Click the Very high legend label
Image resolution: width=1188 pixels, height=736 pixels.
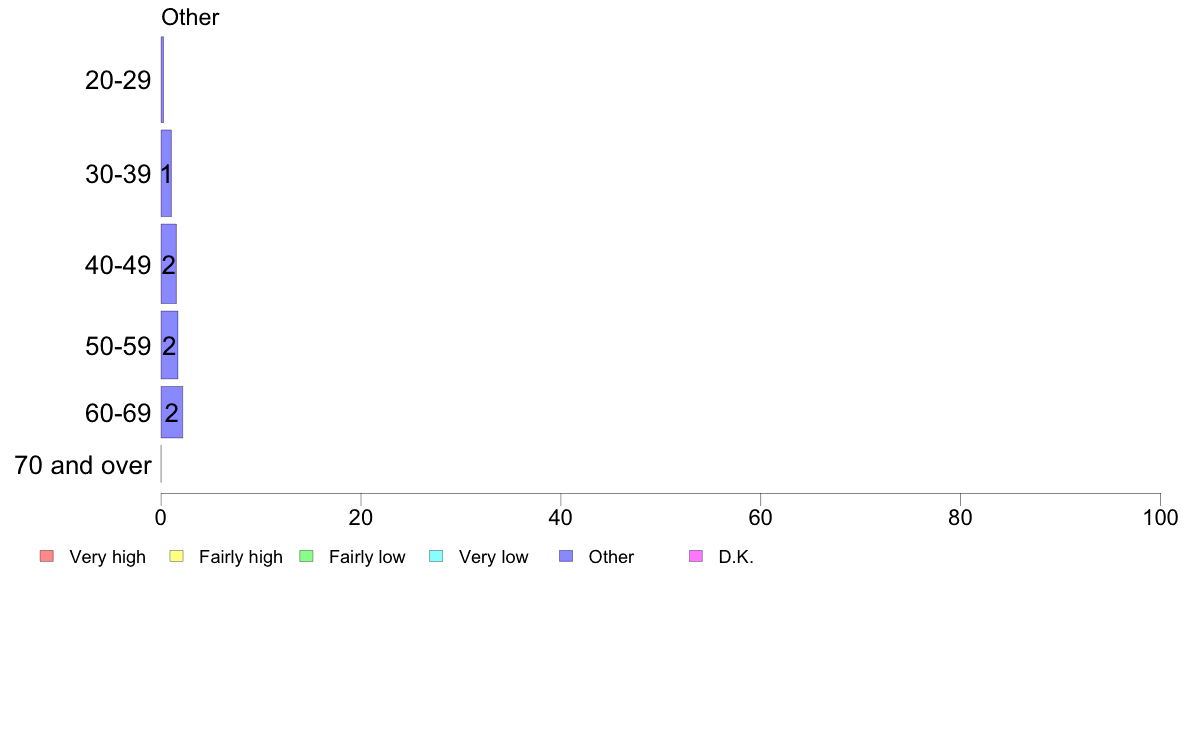pos(108,557)
